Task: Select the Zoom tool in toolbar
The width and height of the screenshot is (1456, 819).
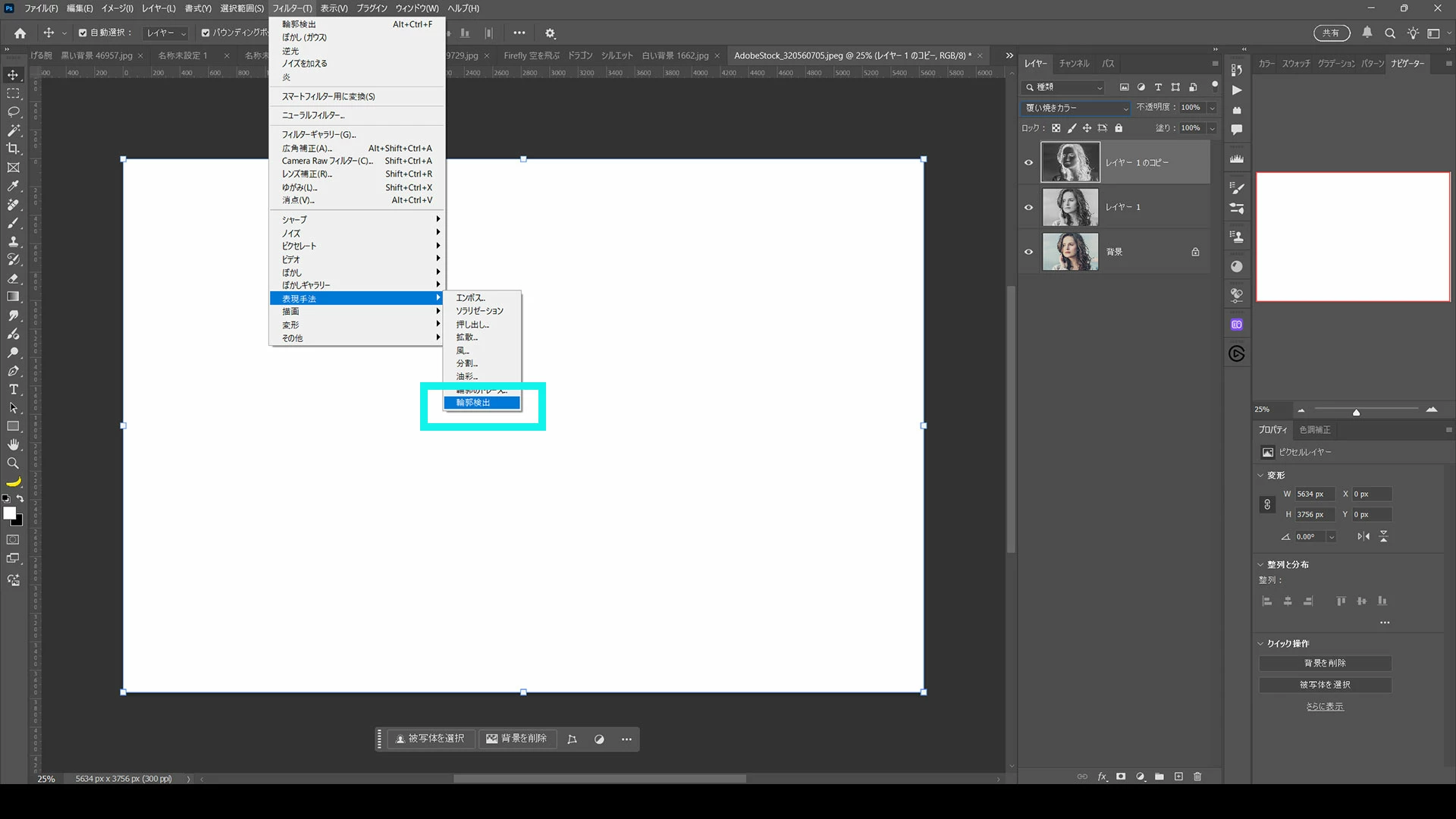Action: 13,463
